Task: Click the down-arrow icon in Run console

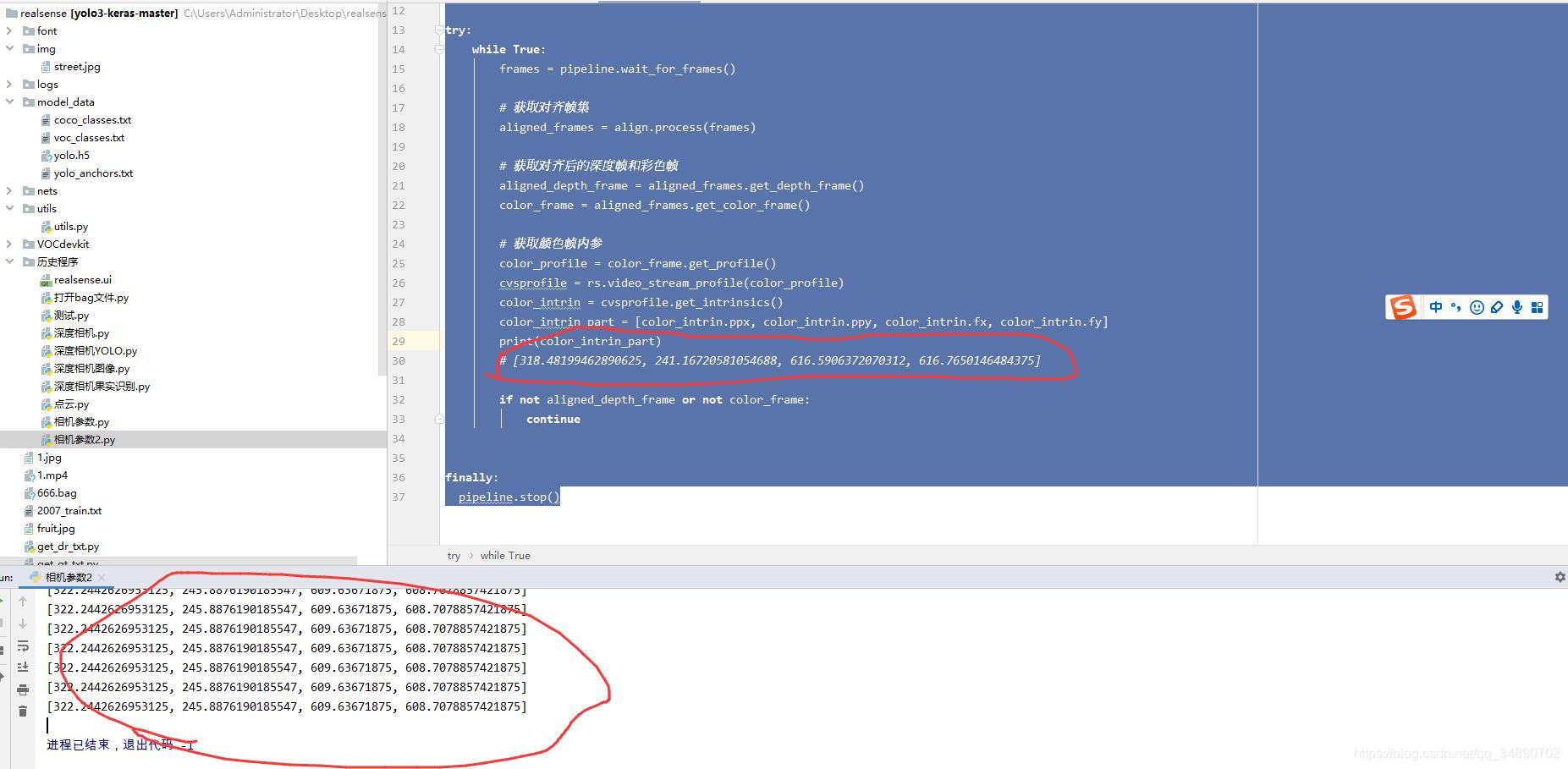Action: coord(23,623)
